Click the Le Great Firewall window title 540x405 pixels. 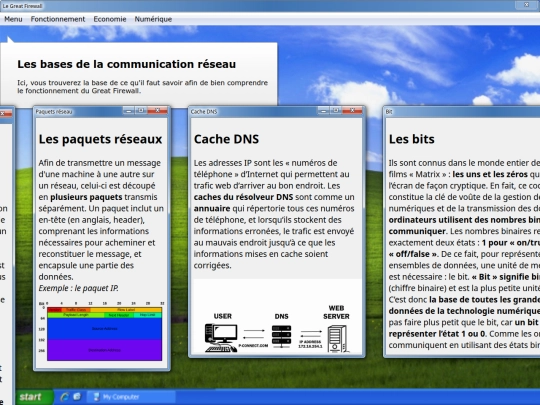23,6
